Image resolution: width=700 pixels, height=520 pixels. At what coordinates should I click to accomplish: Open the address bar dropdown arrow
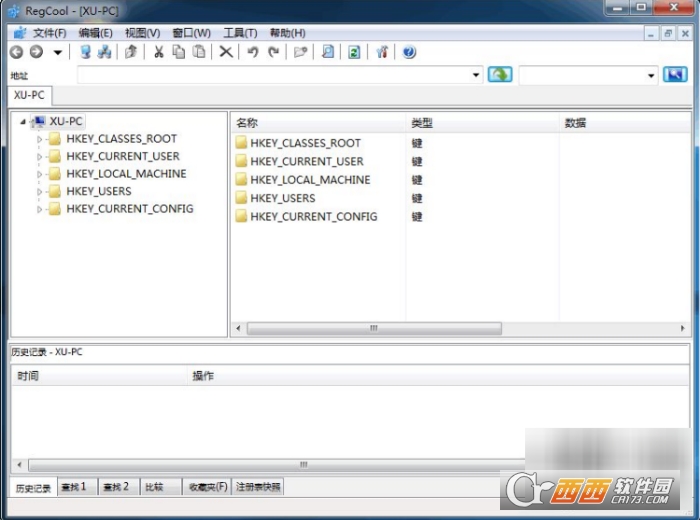click(x=475, y=75)
